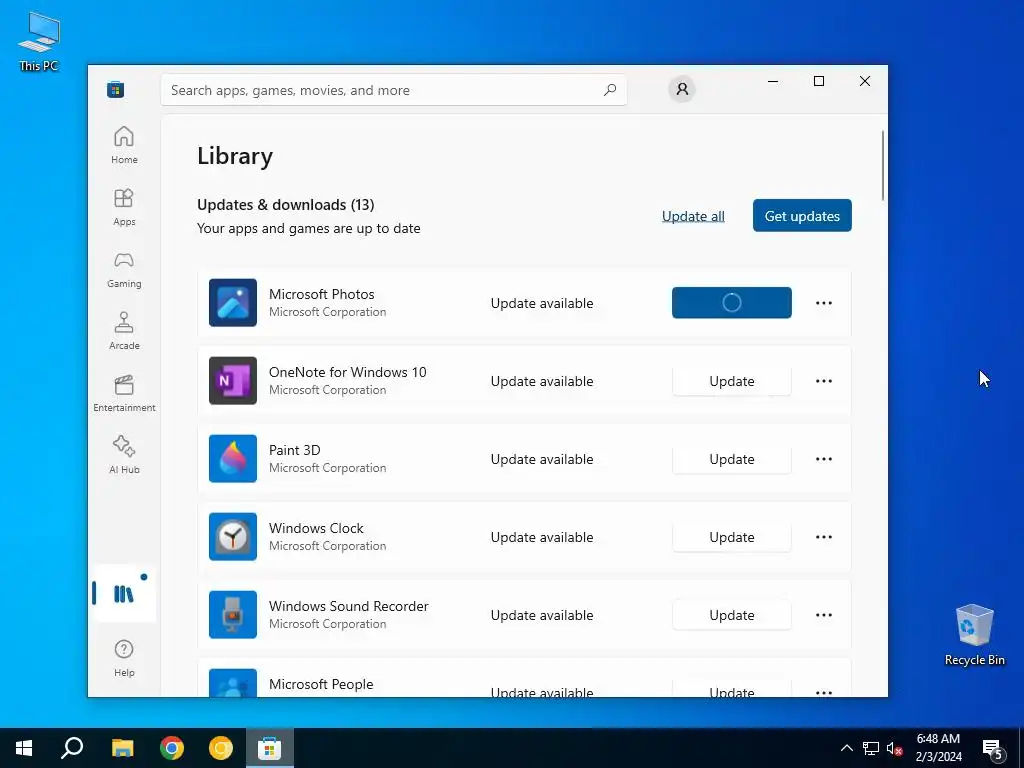Screen dimensions: 1024x768
Task: Open more options for Microsoft Photos
Action: (824, 303)
